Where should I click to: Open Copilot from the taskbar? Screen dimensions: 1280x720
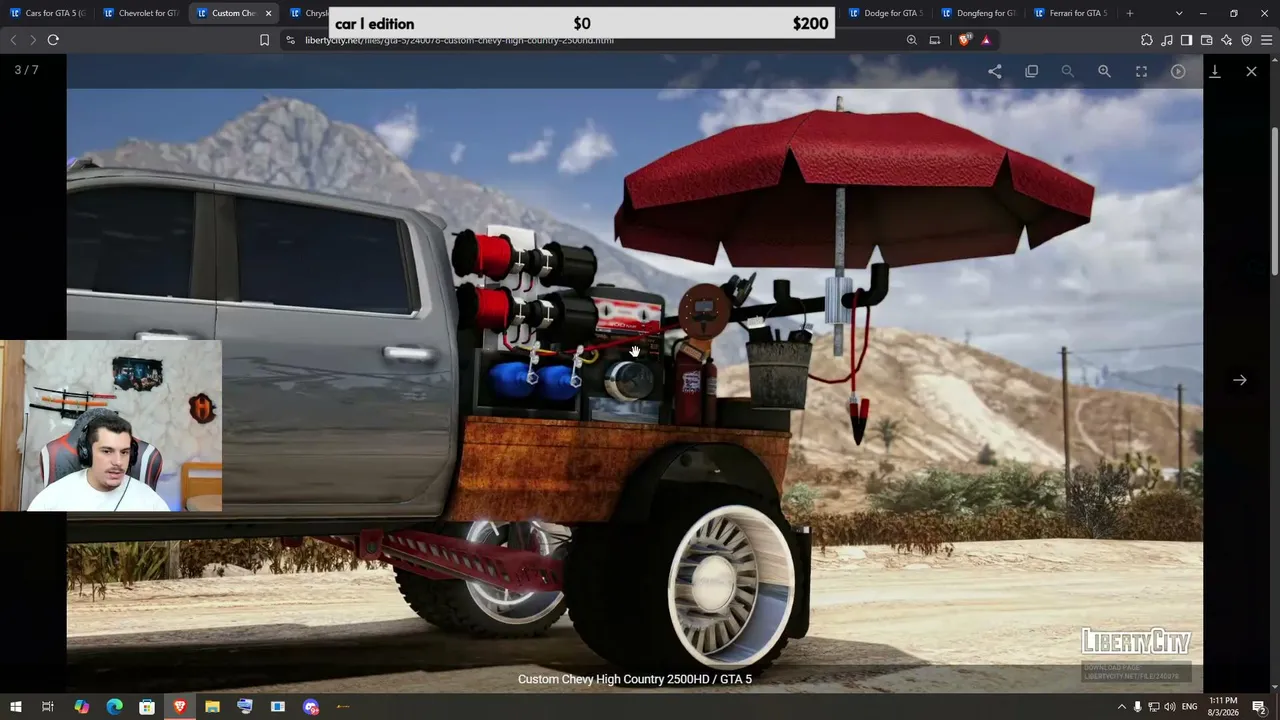[x=81, y=707]
